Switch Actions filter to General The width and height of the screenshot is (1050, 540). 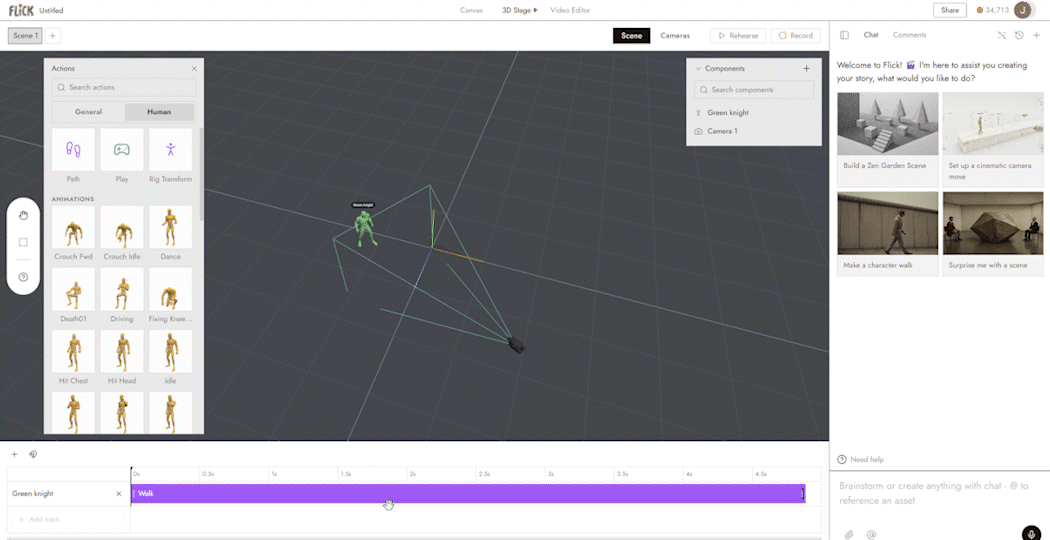(88, 112)
